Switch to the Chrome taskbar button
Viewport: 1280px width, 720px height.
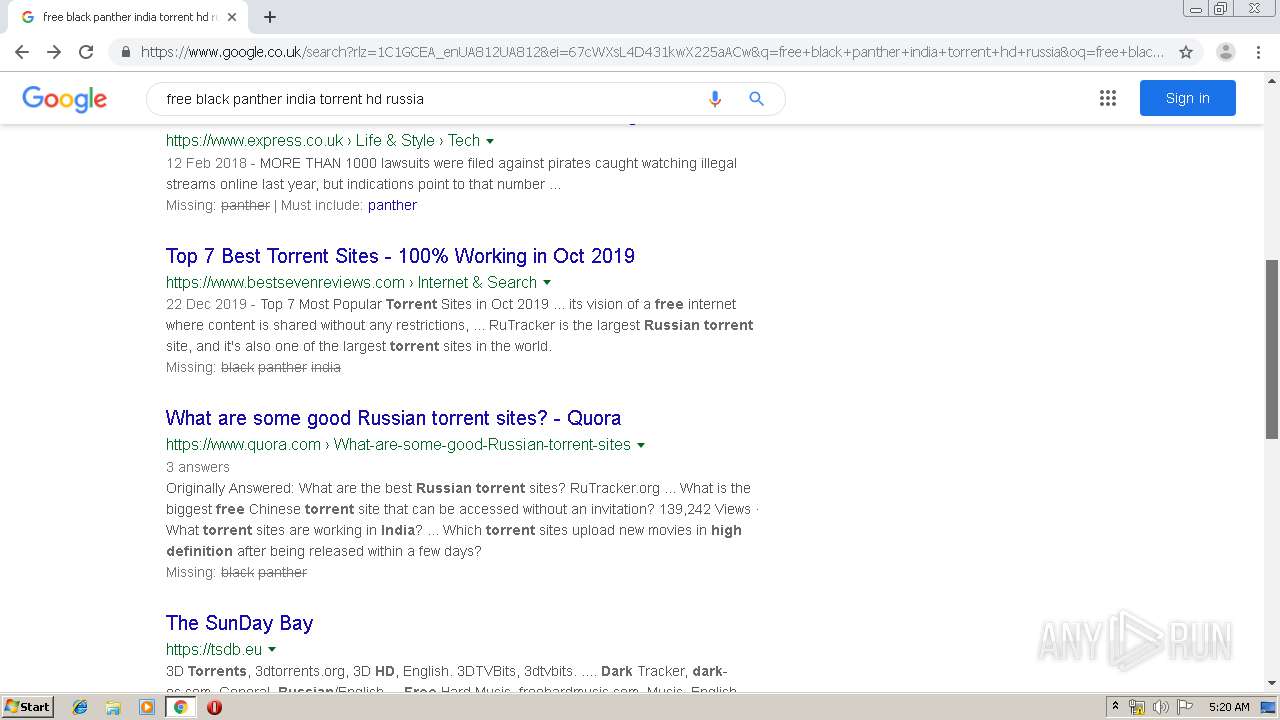tap(180, 707)
